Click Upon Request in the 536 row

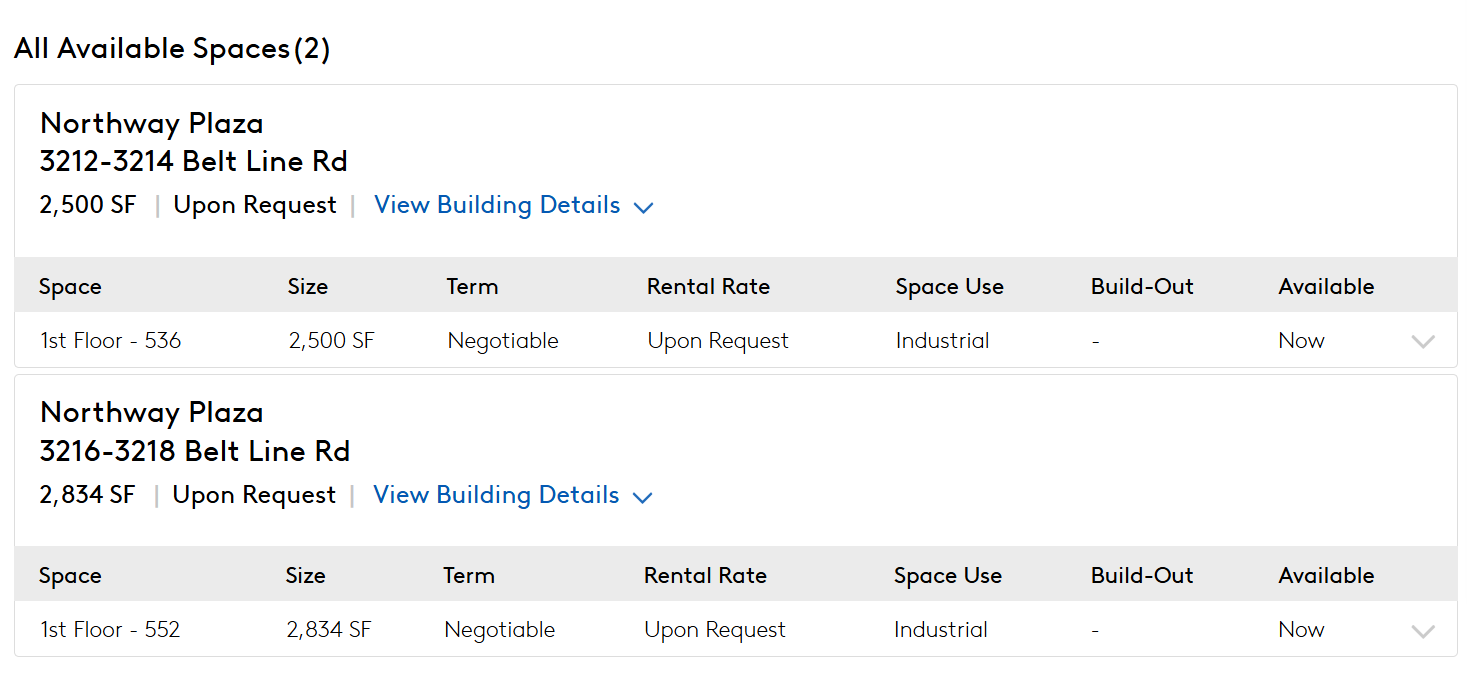click(x=718, y=340)
